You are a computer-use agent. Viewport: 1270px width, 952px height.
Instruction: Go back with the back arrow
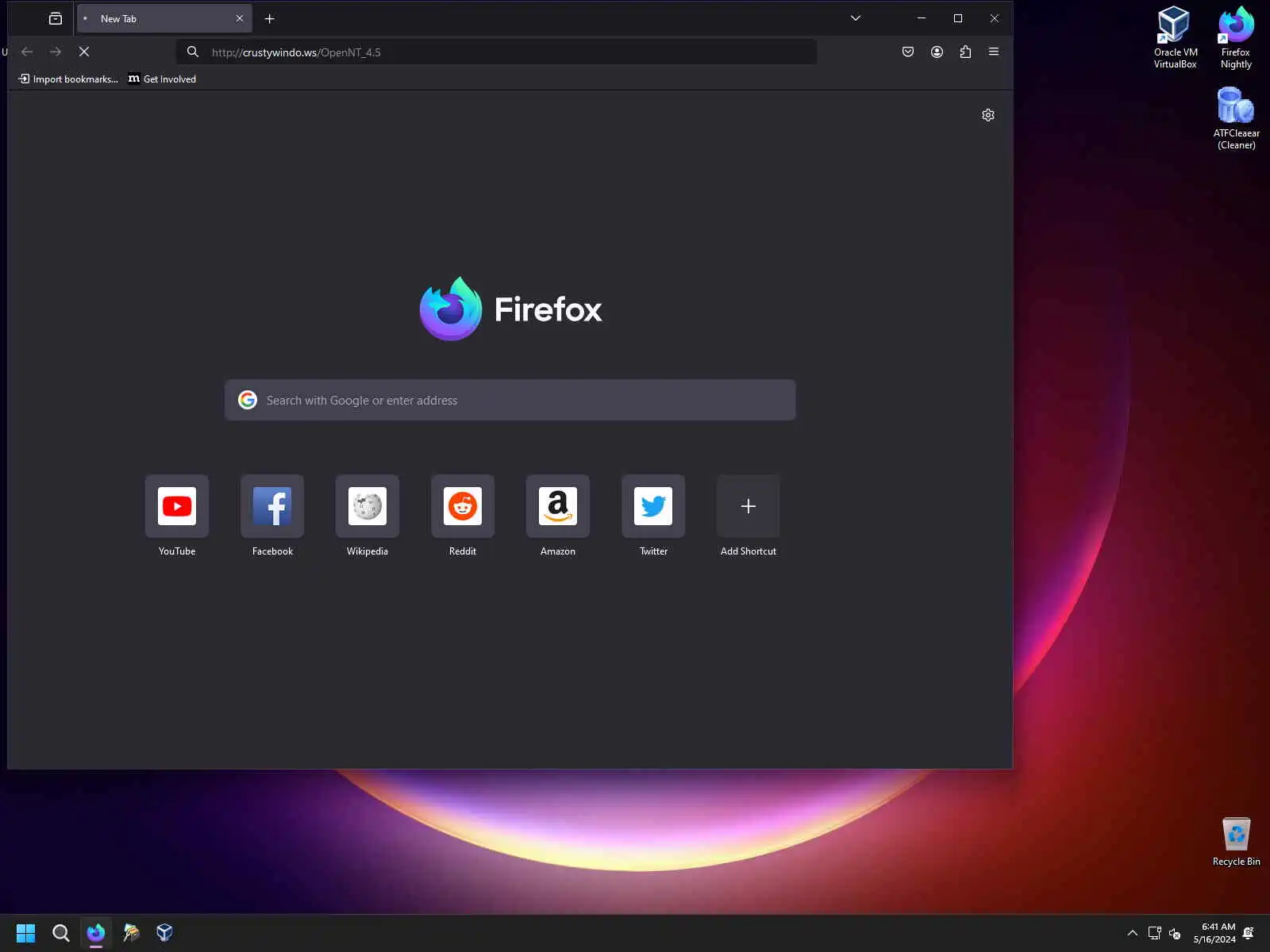(27, 52)
